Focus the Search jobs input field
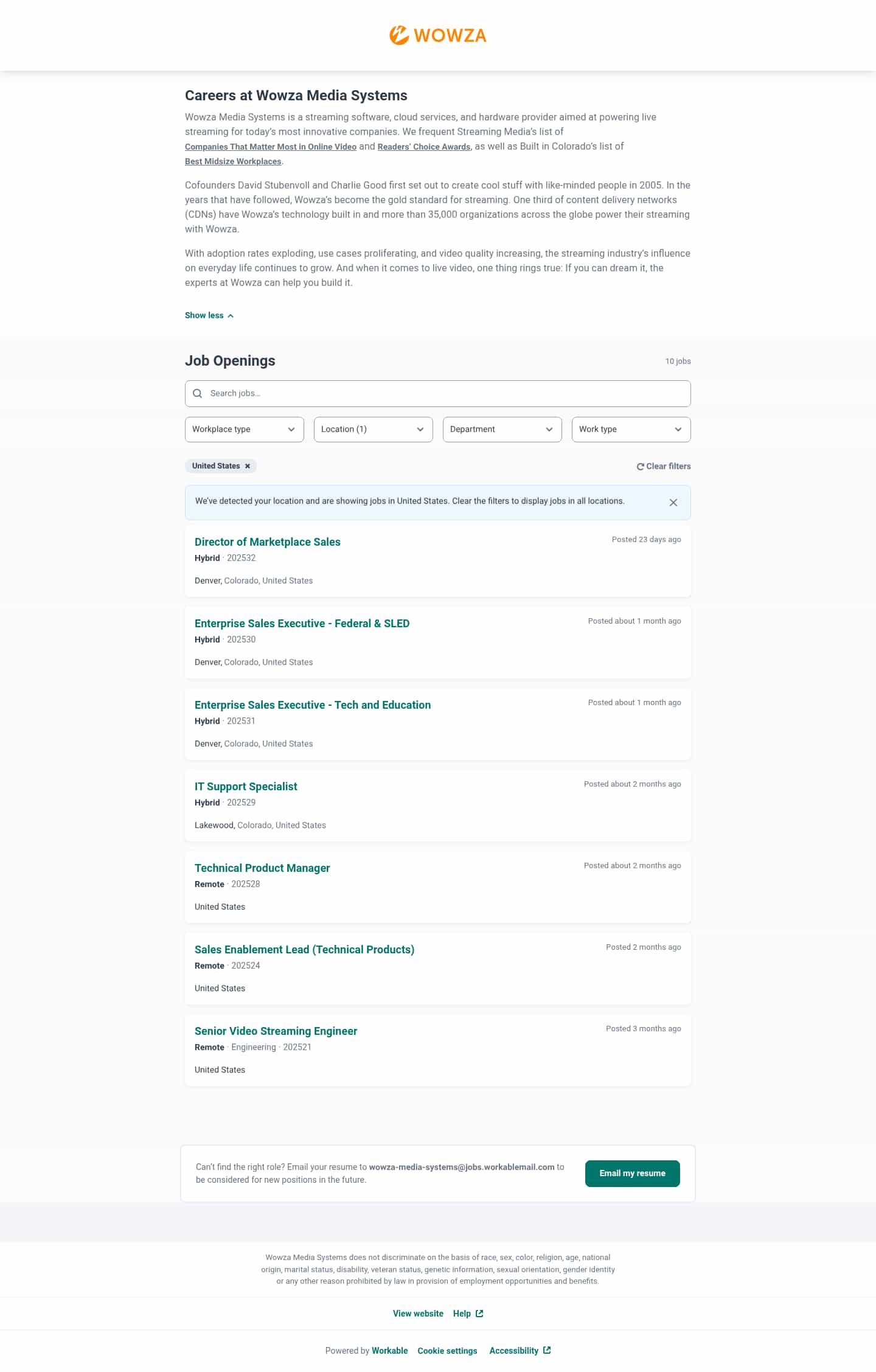876x1372 pixels. pos(447,394)
